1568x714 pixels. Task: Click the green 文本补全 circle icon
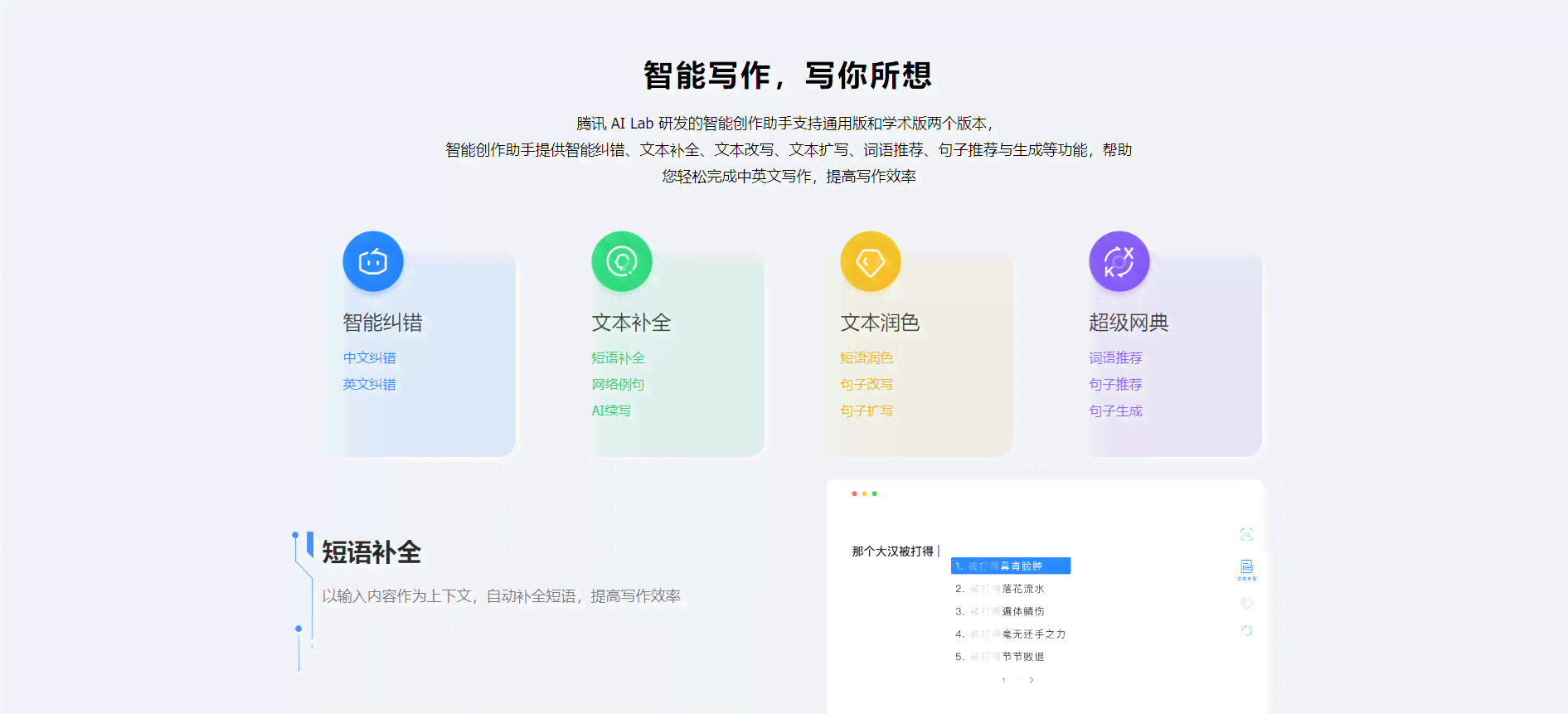622,261
